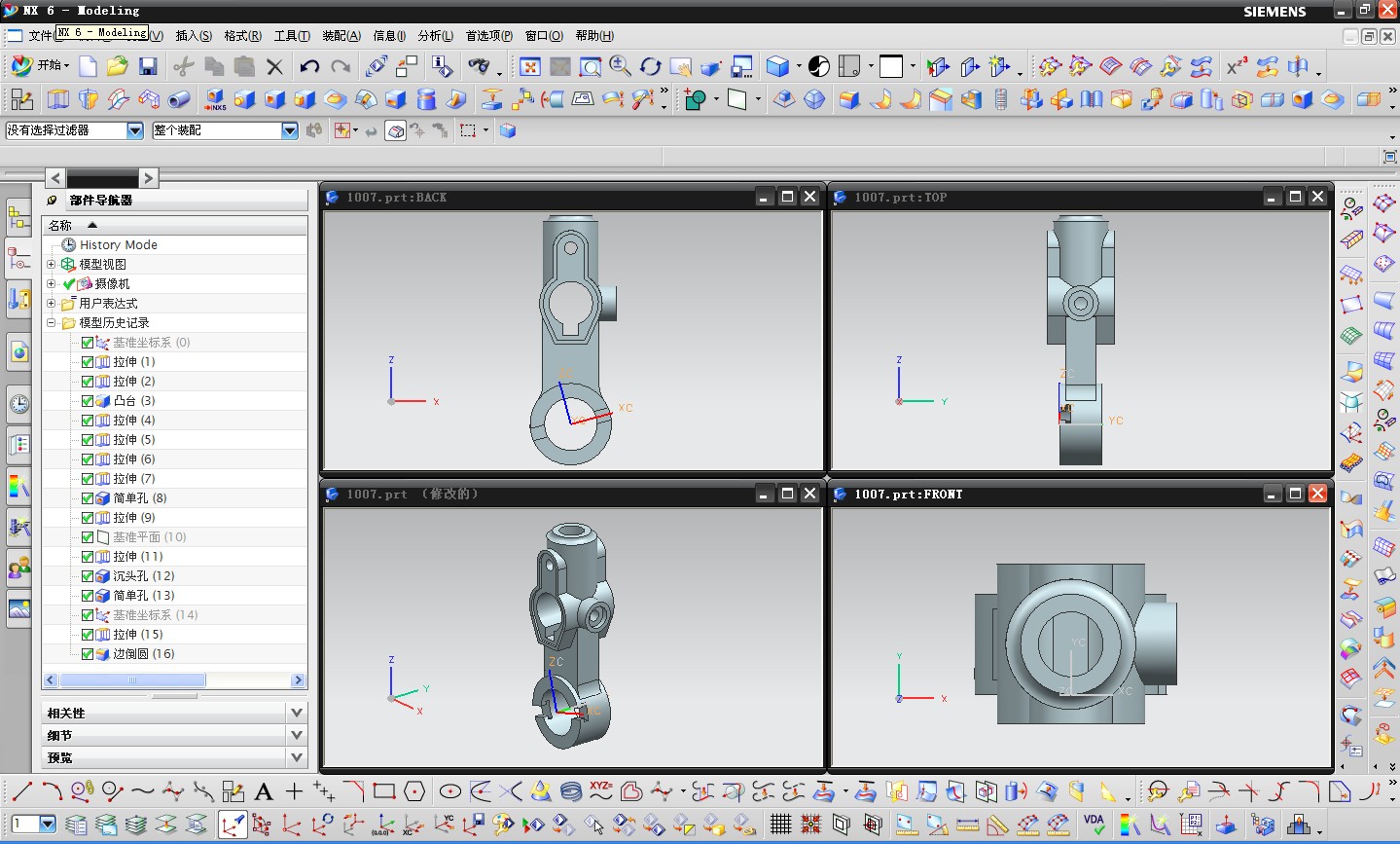Toggle the 拉伸 (15) feature checkbox
Screen dimensions: 1400x844
[x=88, y=635]
